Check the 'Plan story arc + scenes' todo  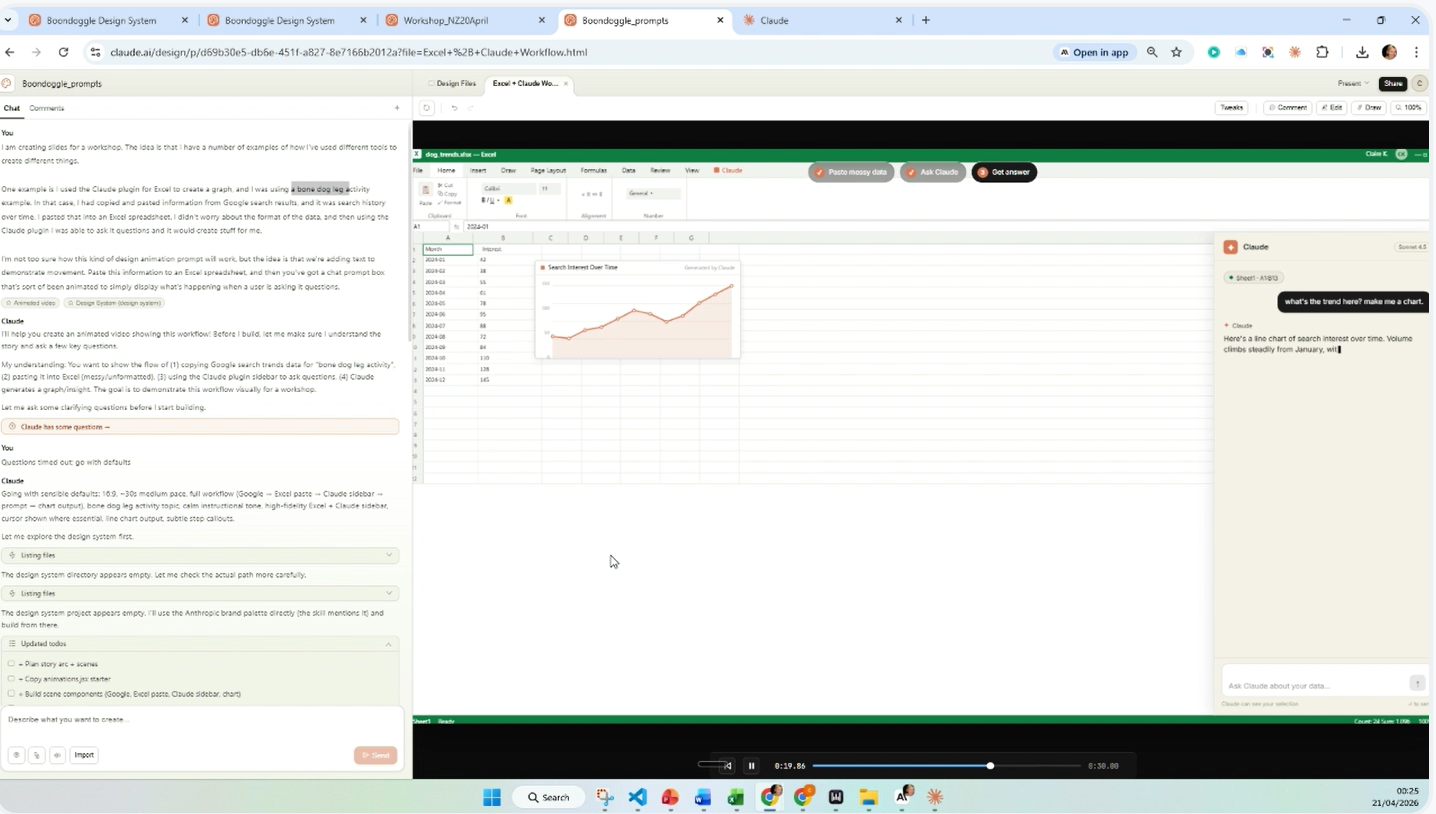click(11, 664)
